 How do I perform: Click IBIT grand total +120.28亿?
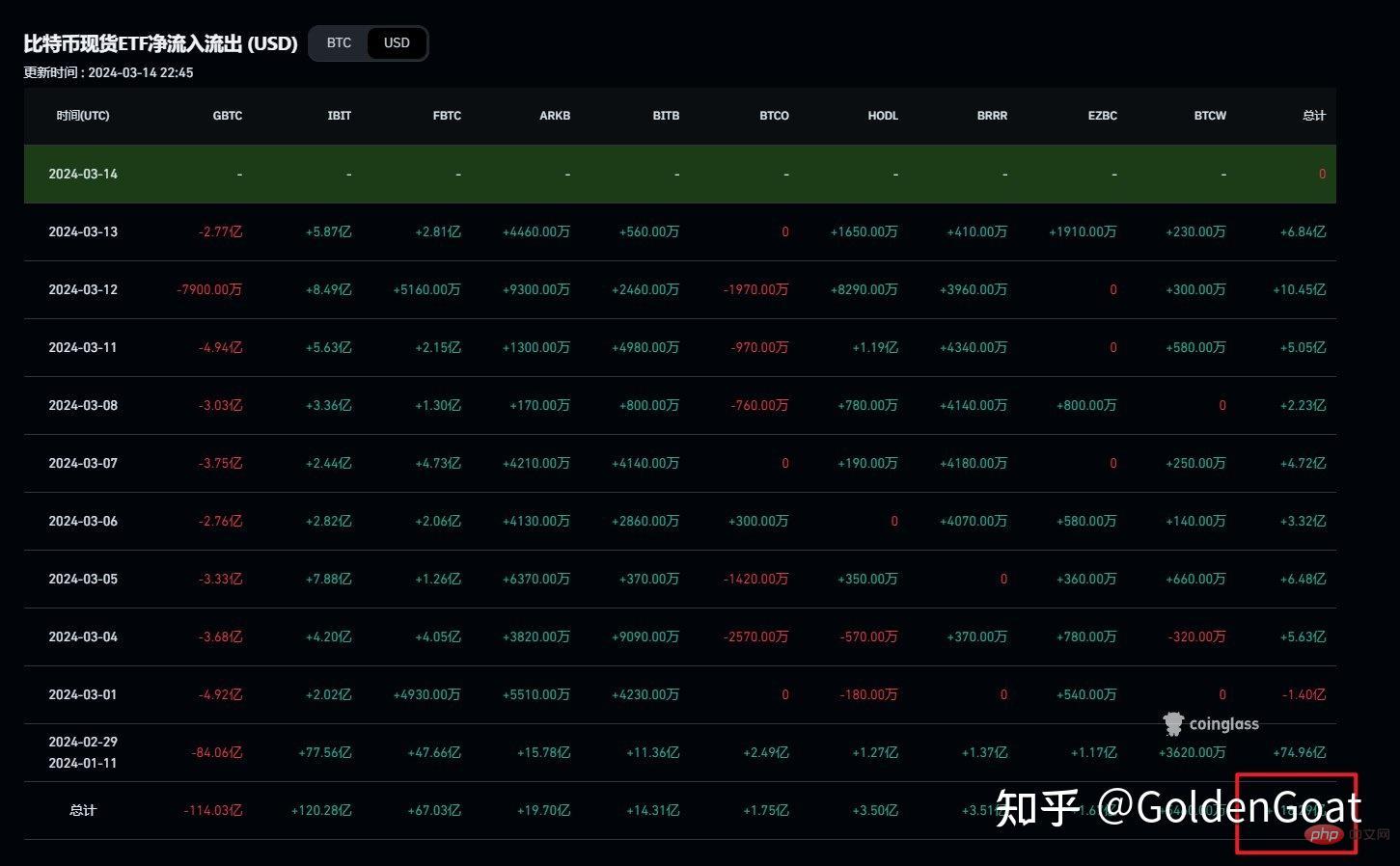click(321, 811)
